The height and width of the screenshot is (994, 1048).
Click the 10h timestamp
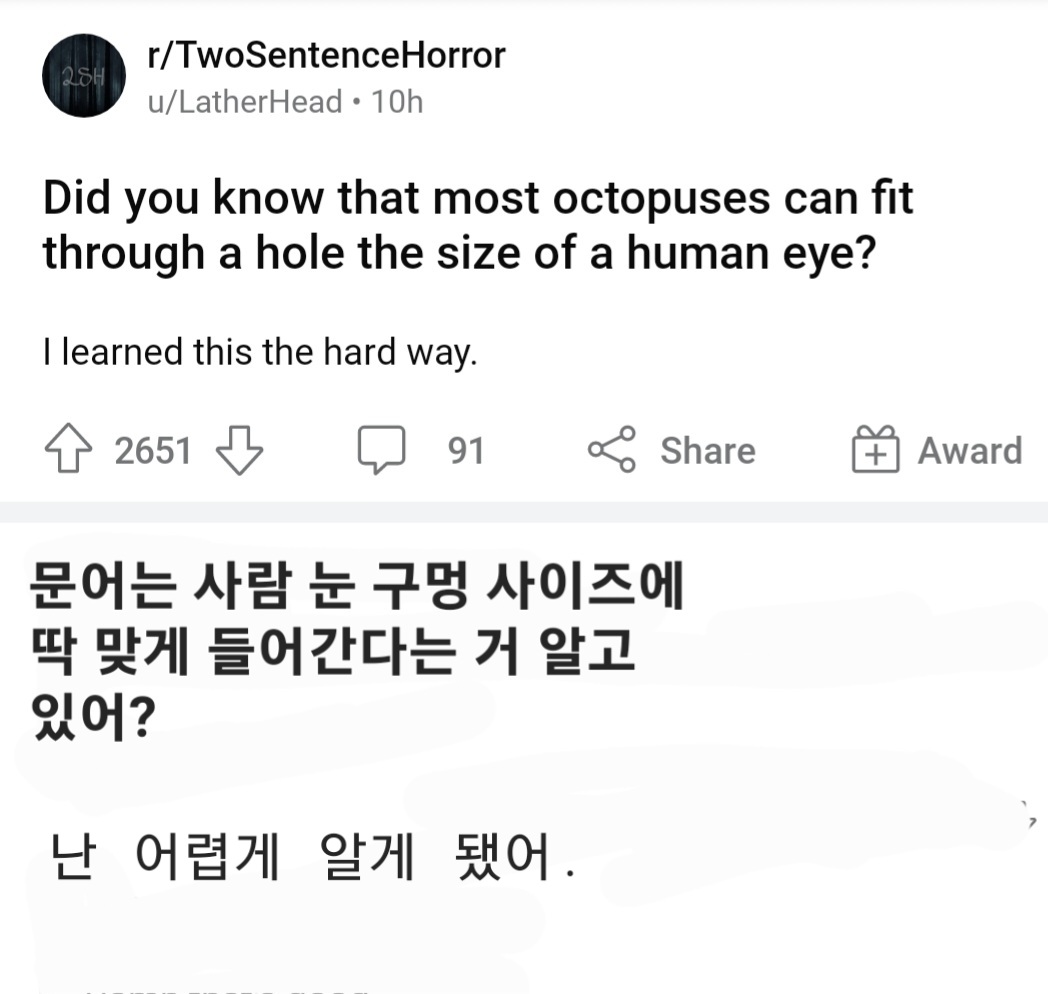(397, 102)
